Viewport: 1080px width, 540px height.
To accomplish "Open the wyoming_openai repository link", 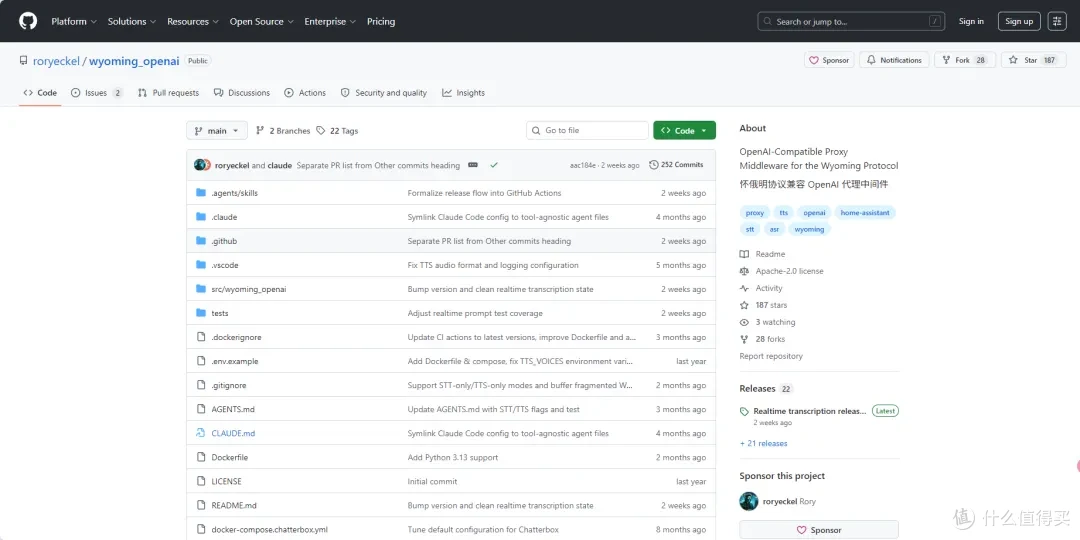I will (134, 61).
